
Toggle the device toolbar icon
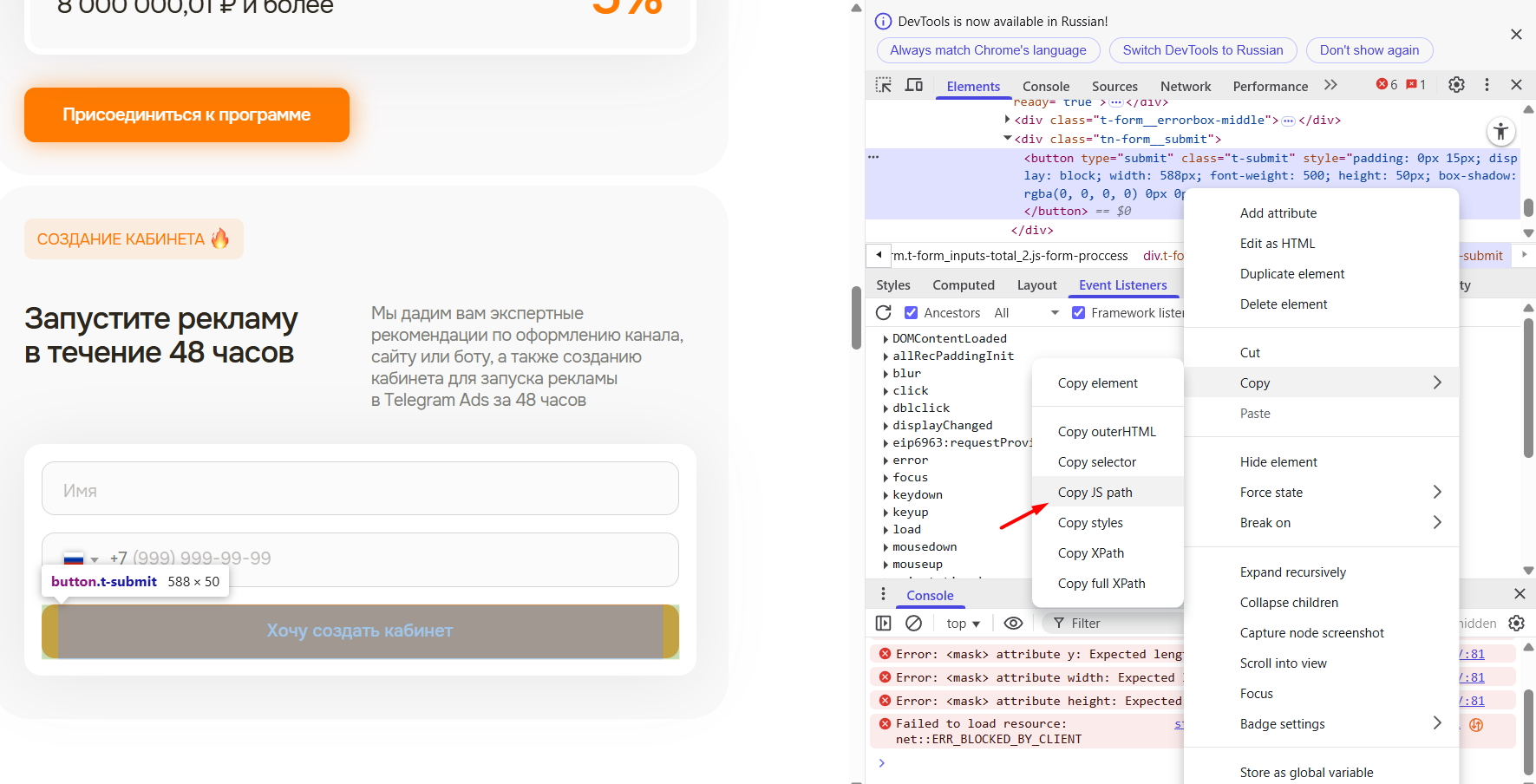914,85
